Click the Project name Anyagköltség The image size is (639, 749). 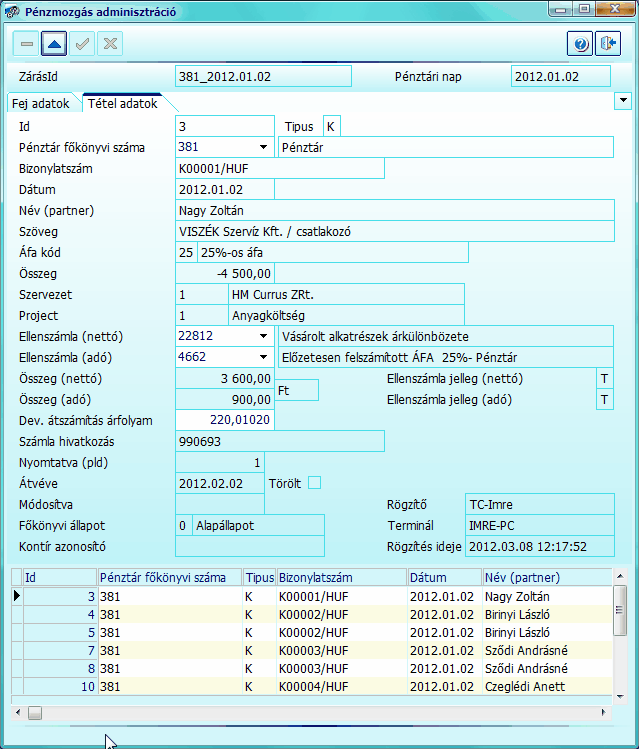[x=346, y=316]
